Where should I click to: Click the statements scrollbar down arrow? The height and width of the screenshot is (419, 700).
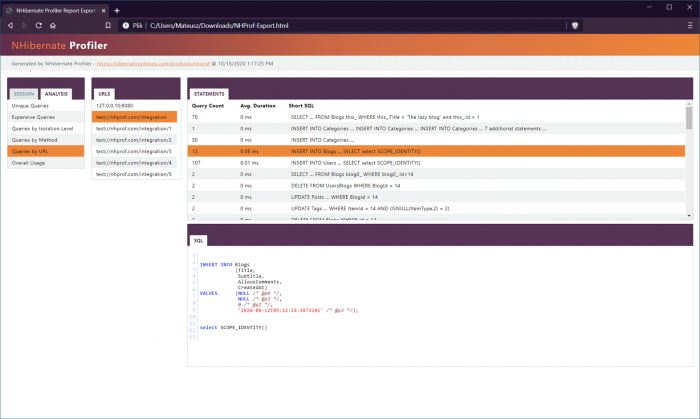(x=689, y=216)
